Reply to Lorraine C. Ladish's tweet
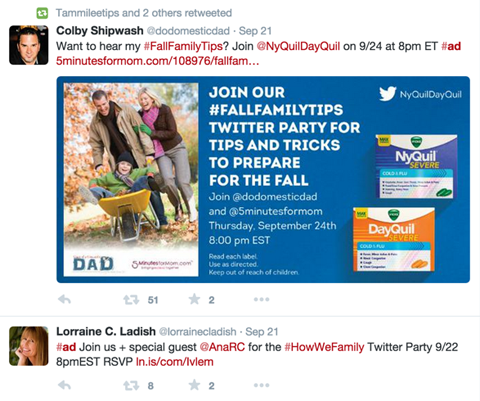480x401 pixels. pos(64,386)
